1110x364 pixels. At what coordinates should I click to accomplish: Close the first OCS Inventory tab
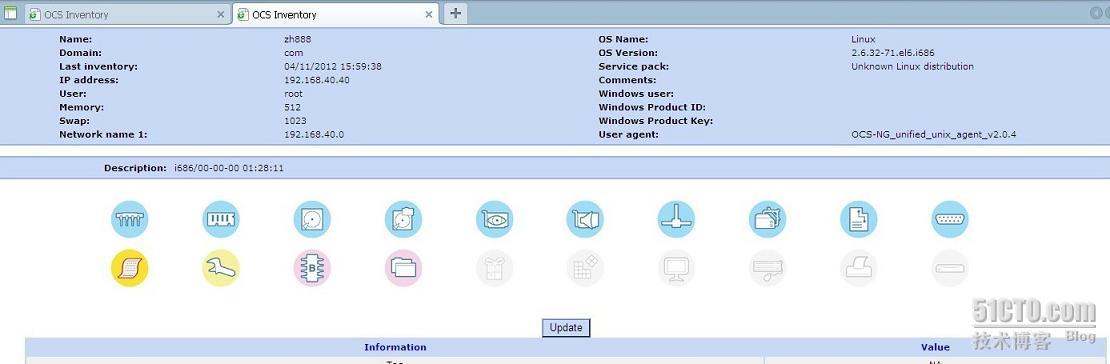(220, 14)
